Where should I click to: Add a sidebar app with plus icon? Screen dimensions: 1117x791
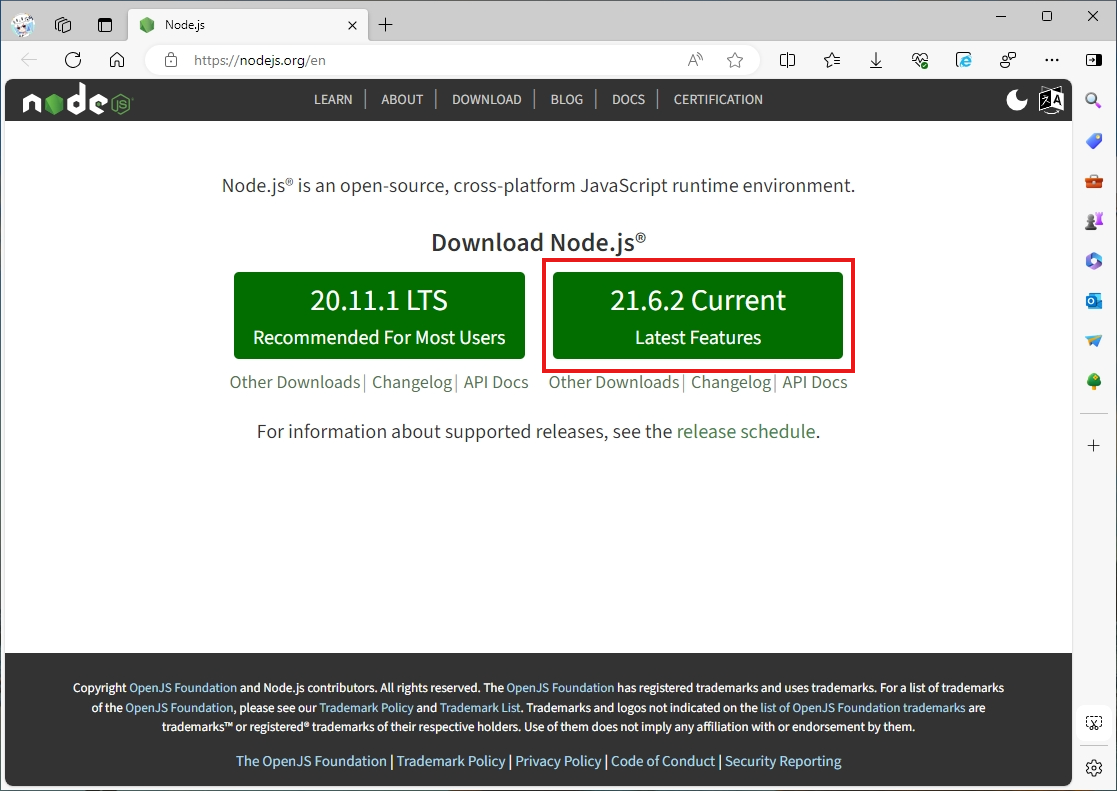click(1093, 445)
